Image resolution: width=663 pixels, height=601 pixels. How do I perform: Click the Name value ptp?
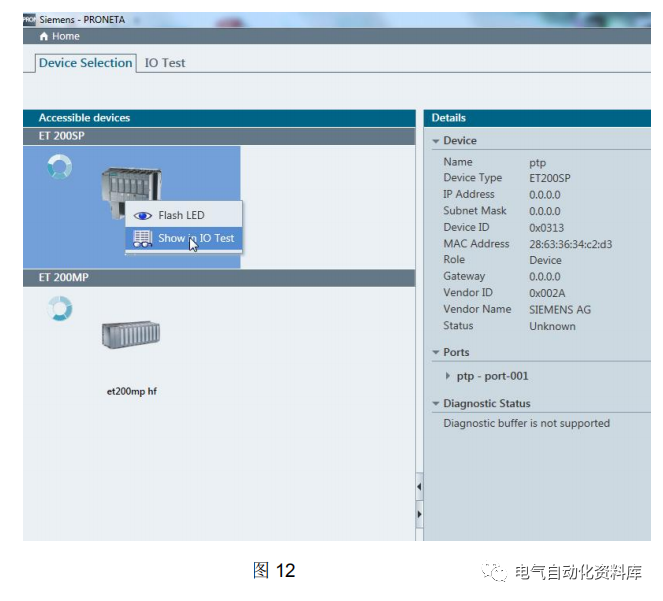537,163
